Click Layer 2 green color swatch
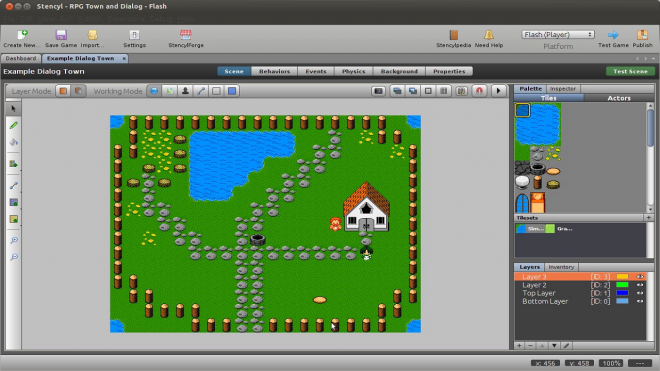This screenshot has height=371, width=660. [622, 285]
